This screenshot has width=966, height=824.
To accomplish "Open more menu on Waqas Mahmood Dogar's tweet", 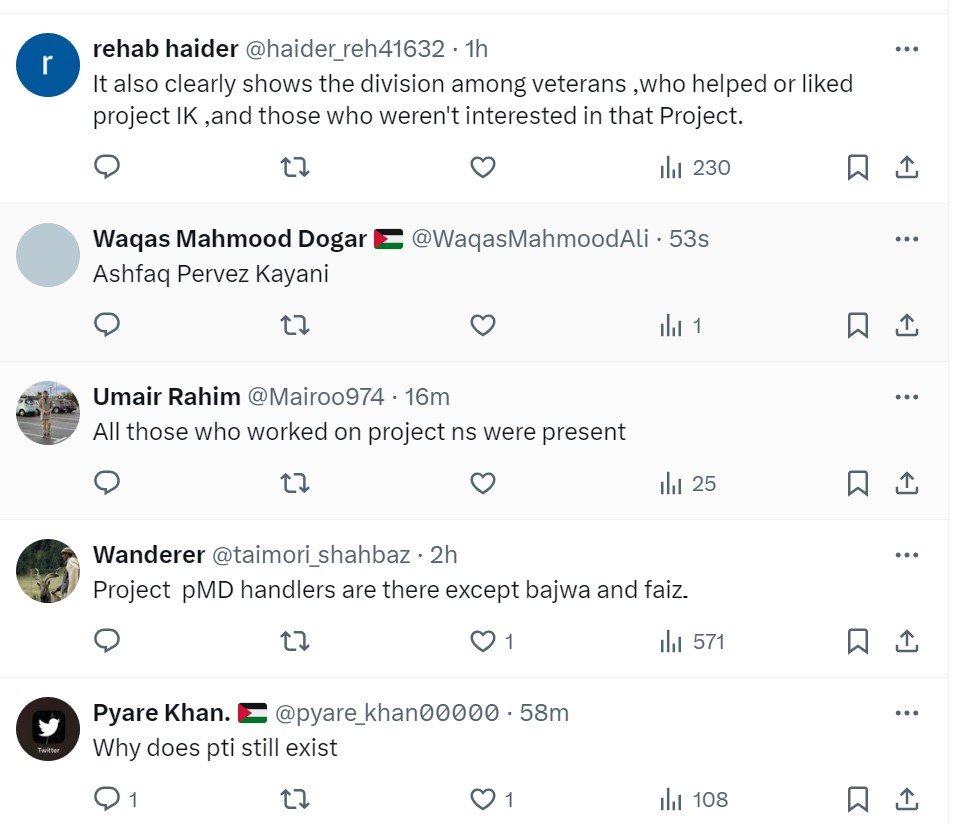I will (906, 239).
